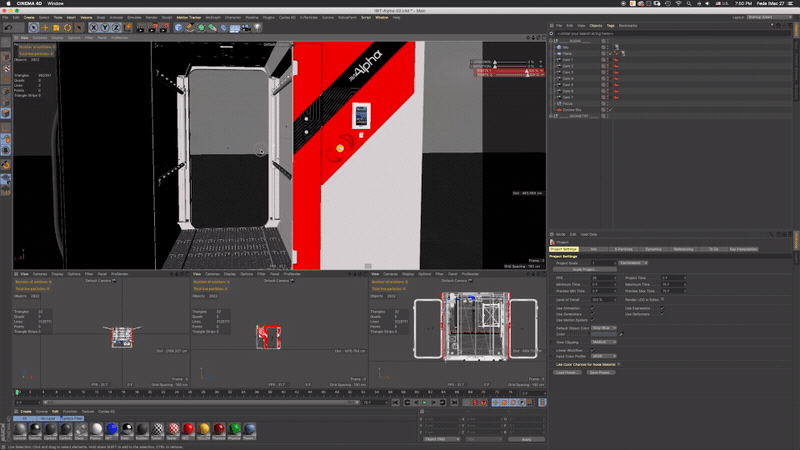800x450 pixels.
Task: Switch to the Dynamics tab
Action: (x=653, y=249)
